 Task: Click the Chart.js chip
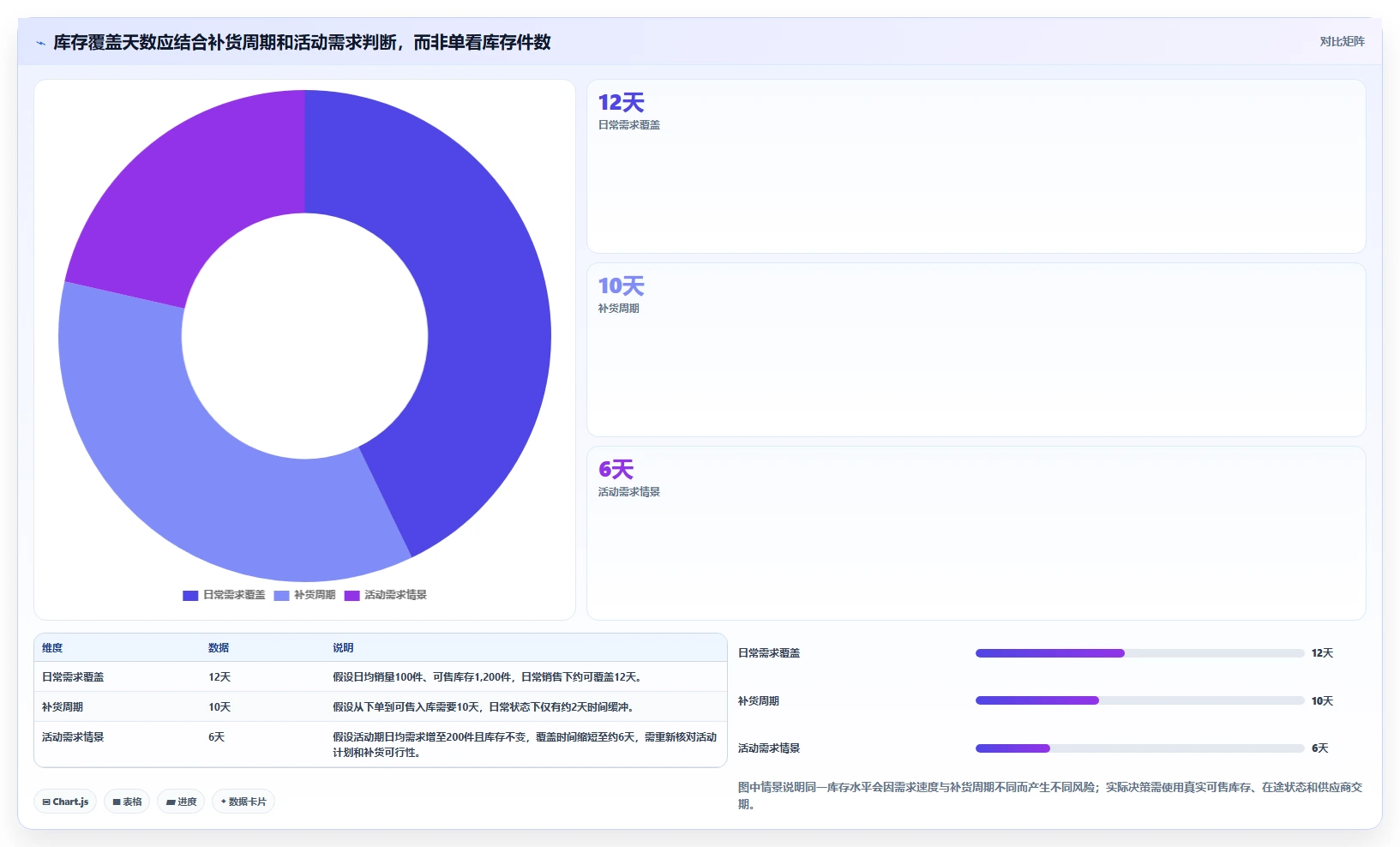tap(65, 802)
